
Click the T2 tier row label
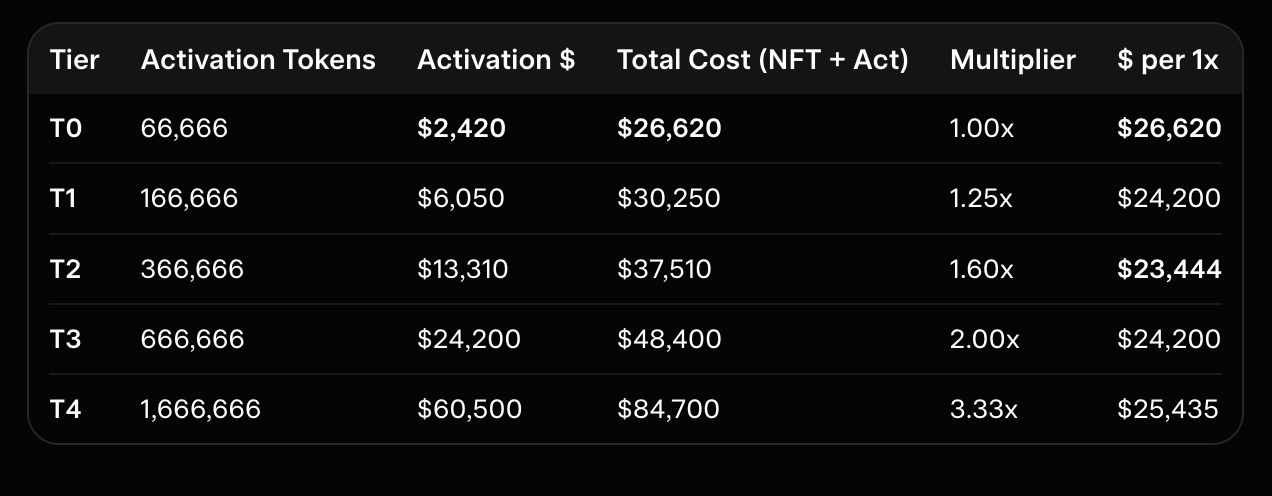coord(65,268)
